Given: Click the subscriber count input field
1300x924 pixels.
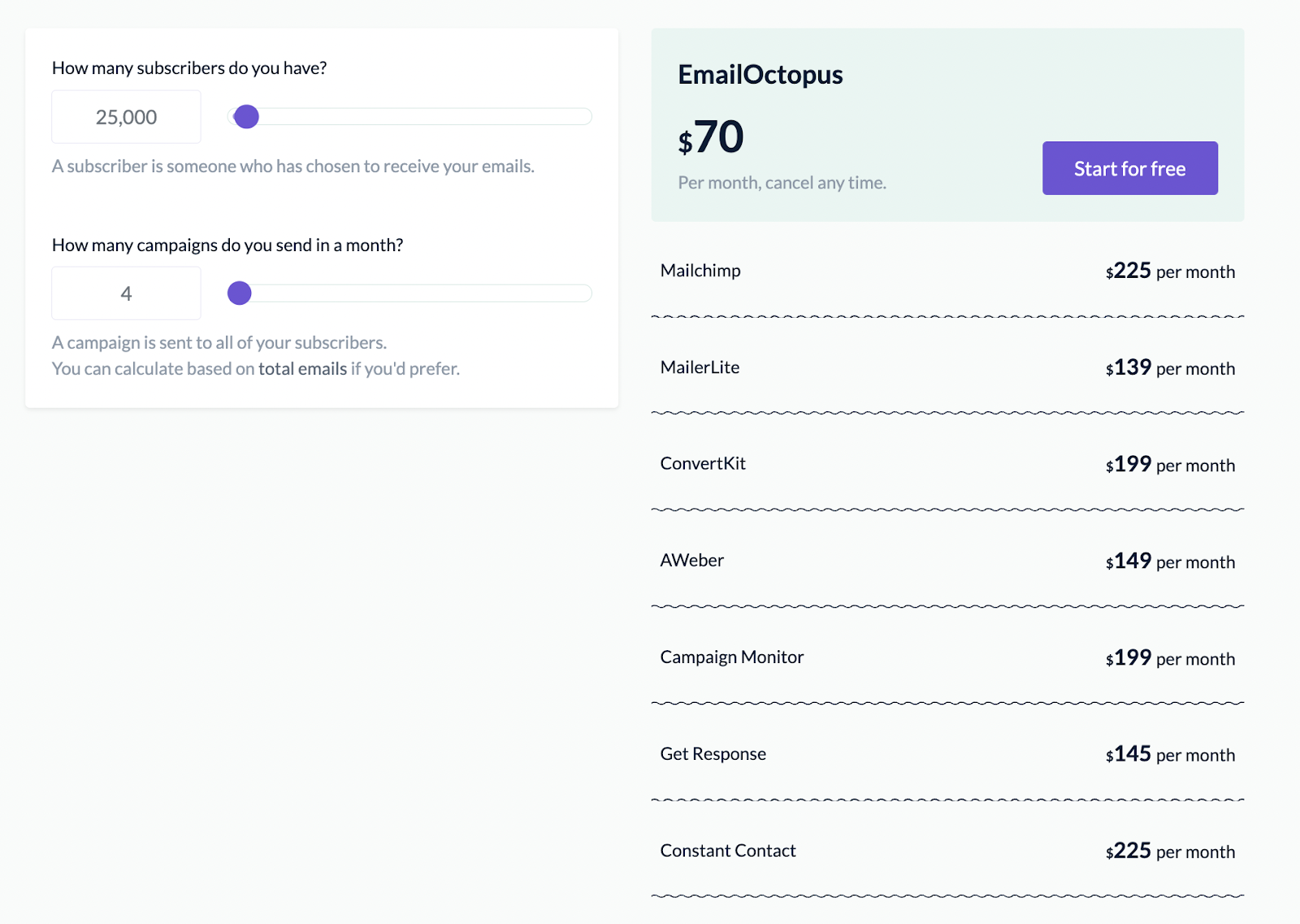Looking at the screenshot, I should (x=126, y=117).
